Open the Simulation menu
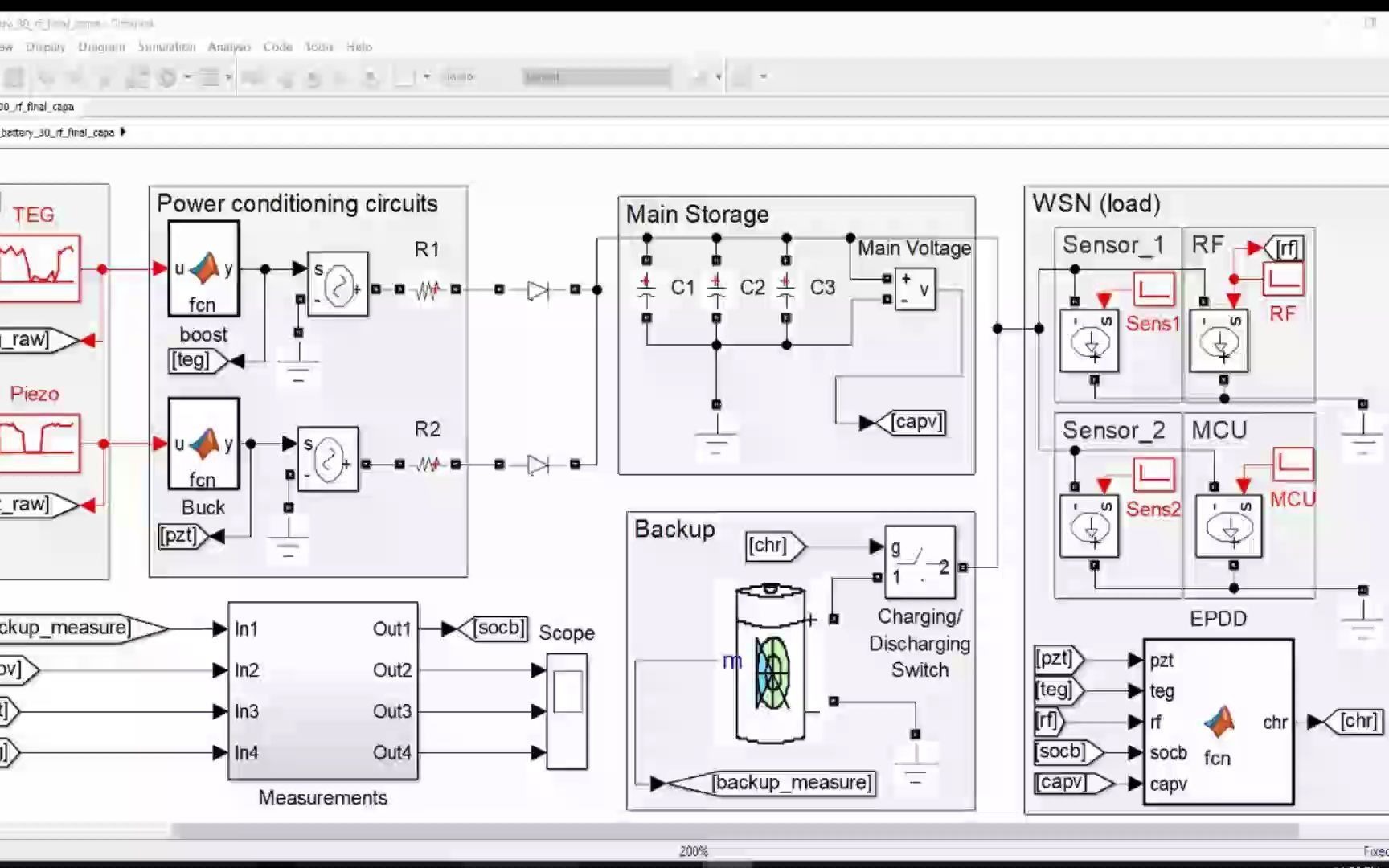Viewport: 1389px width, 868px height. (x=166, y=47)
